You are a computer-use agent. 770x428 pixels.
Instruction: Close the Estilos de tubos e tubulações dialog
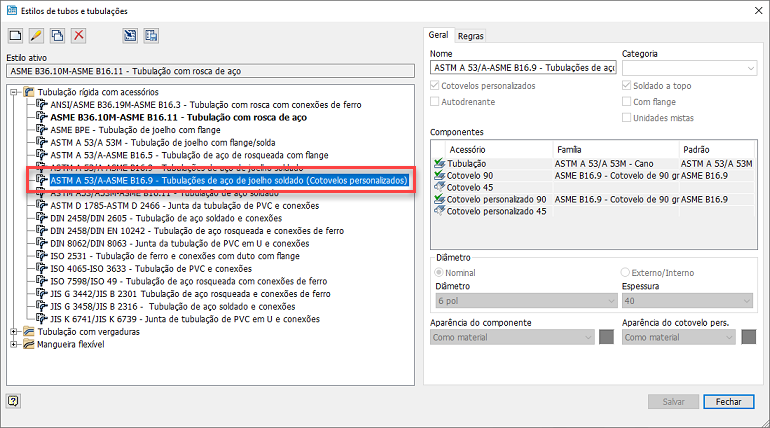(758, 10)
